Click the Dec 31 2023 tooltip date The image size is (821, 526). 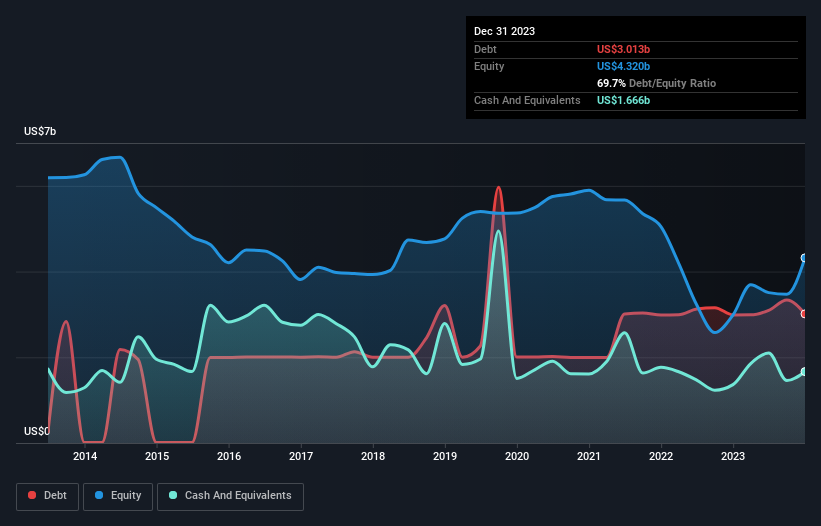point(504,31)
